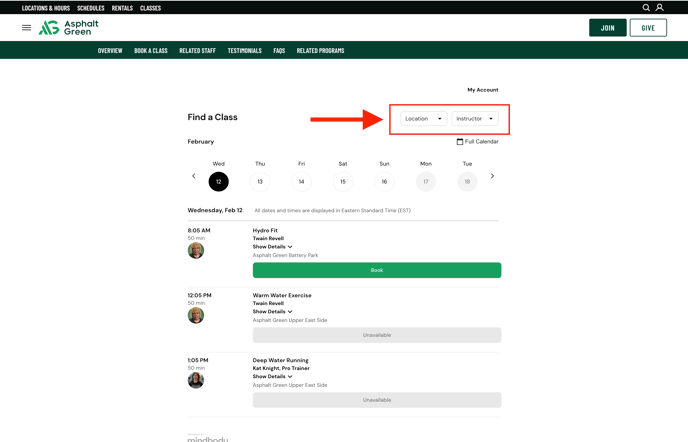Click Twain Revell's photo for Hydro Fit
688x442 pixels.
point(196,251)
